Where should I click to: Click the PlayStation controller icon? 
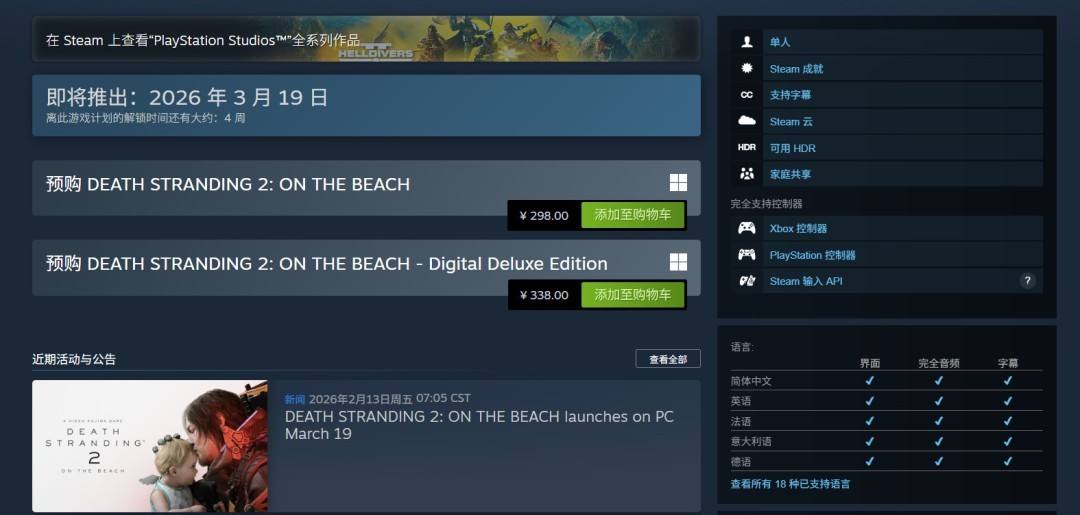(x=747, y=255)
